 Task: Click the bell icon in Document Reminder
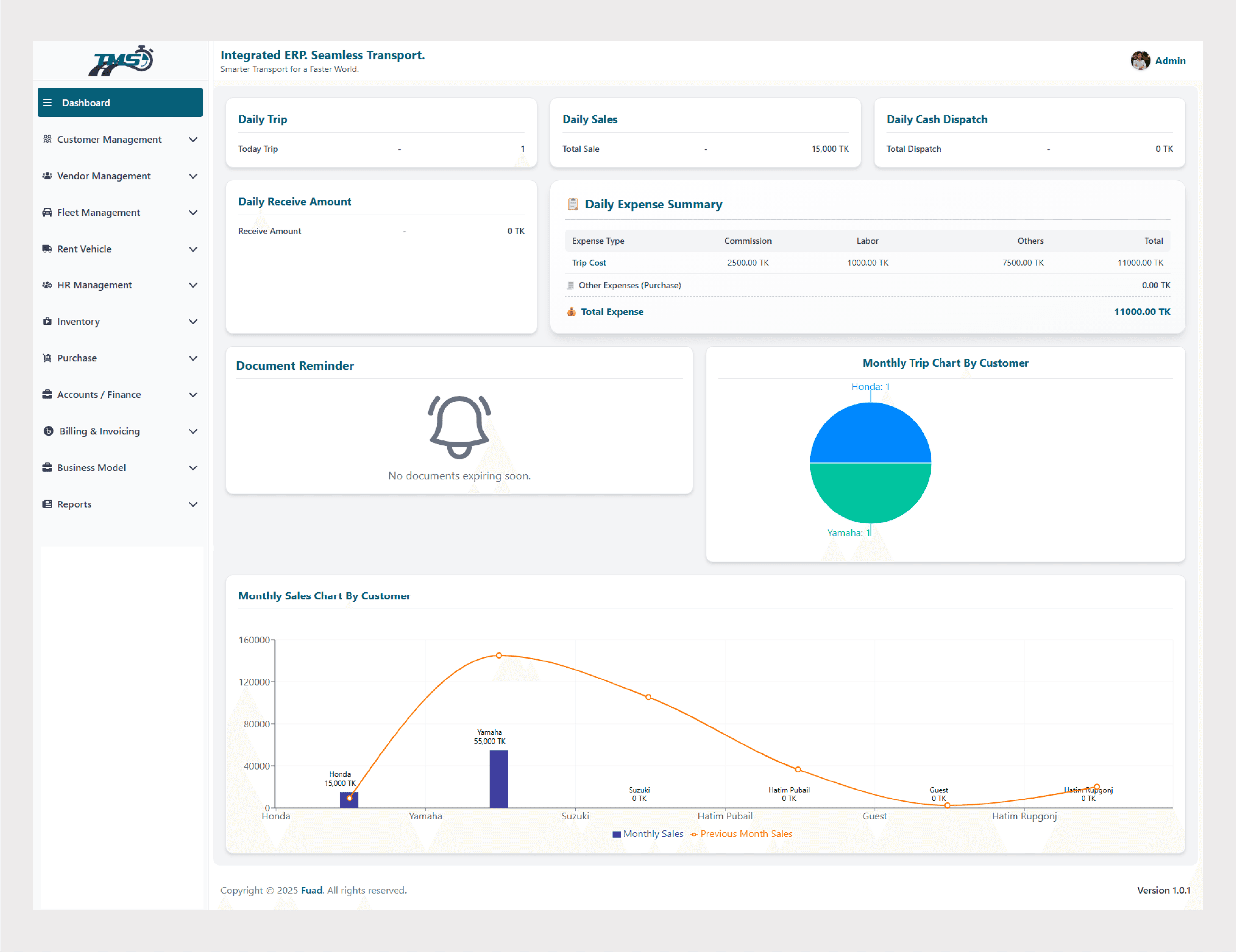tap(459, 427)
